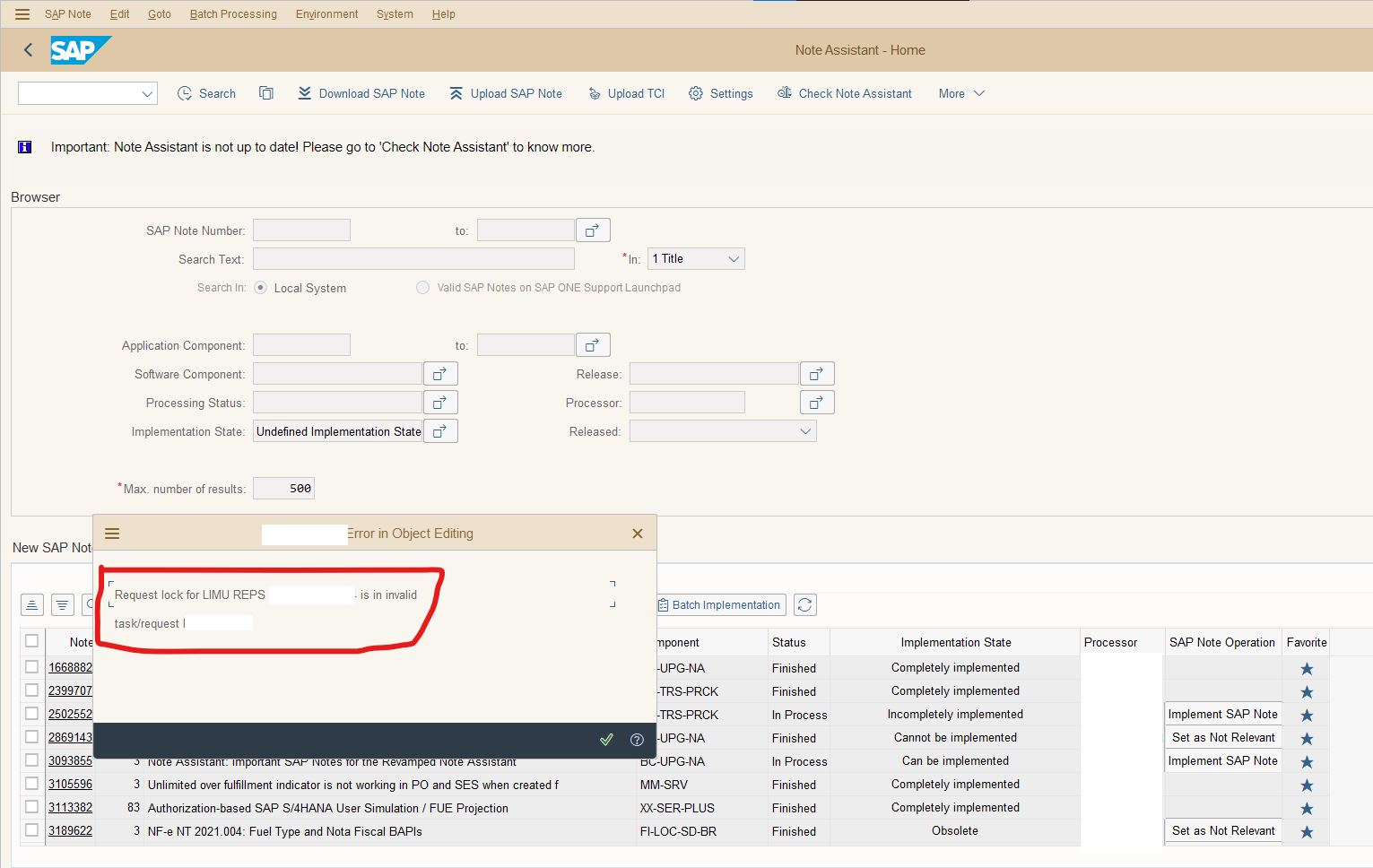Open the command field dropdown
Image resolution: width=1373 pixels, height=868 pixels.
147,93
